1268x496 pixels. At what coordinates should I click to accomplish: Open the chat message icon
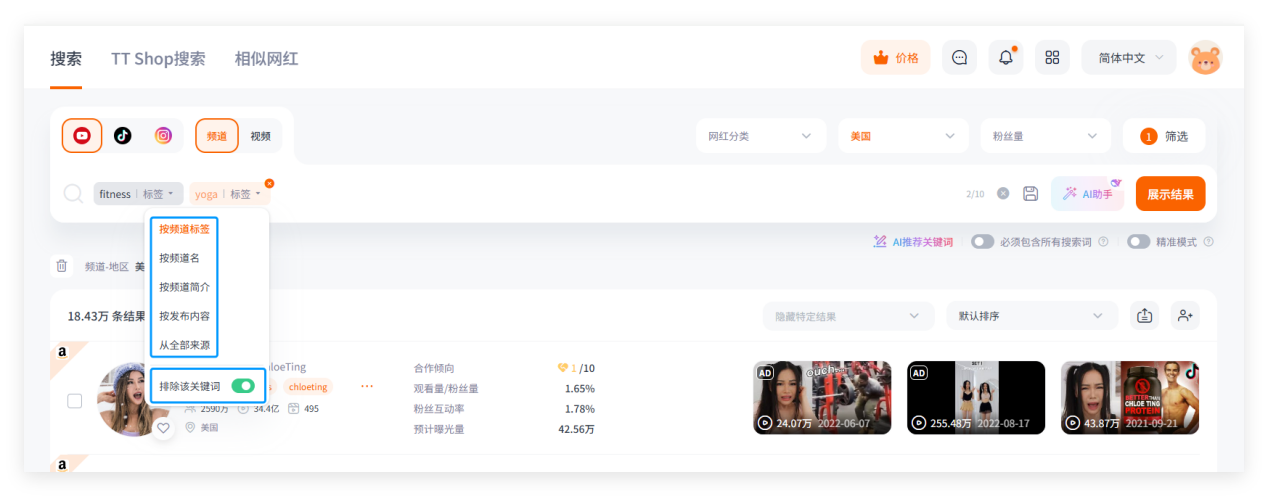click(x=959, y=58)
